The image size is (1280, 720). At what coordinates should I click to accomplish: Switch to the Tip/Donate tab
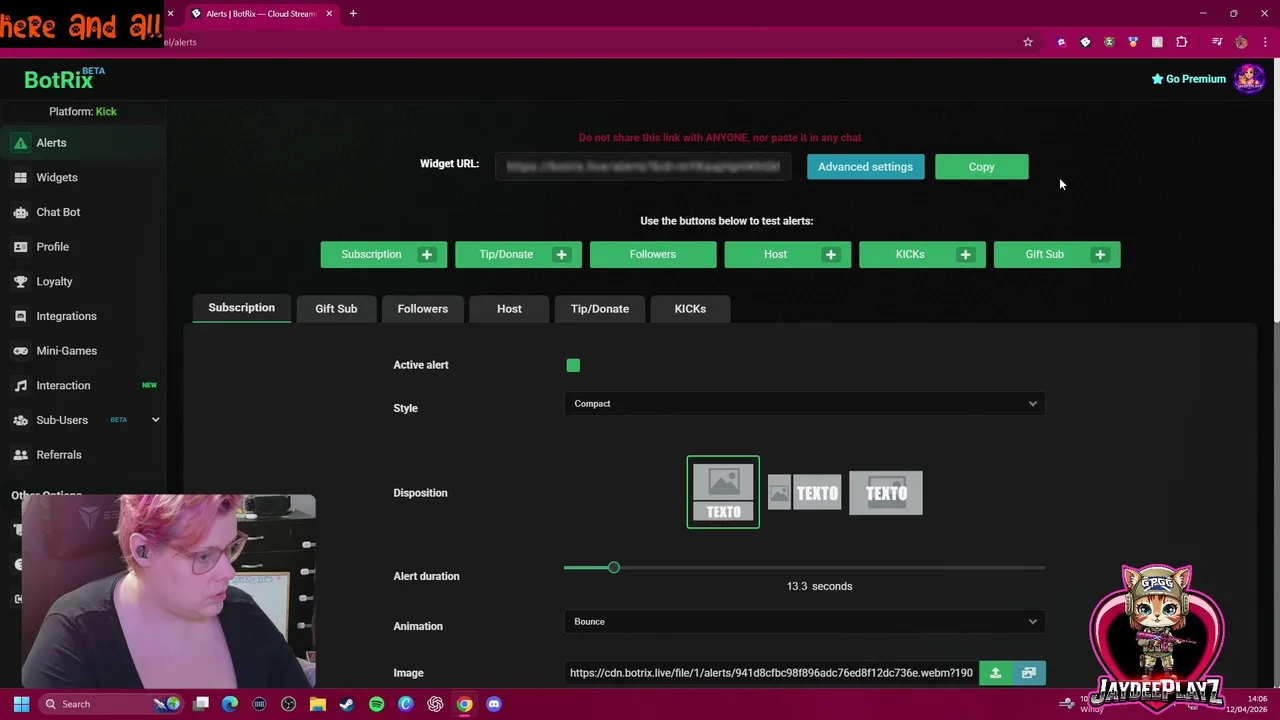[x=600, y=309]
